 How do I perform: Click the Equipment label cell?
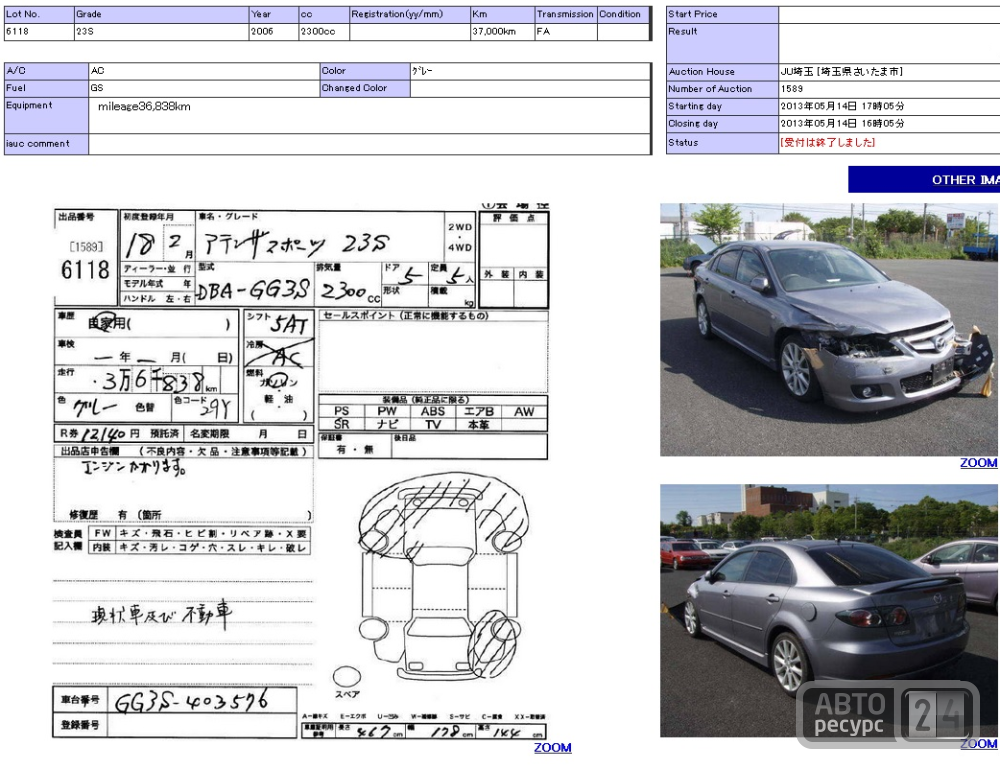[x=47, y=115]
